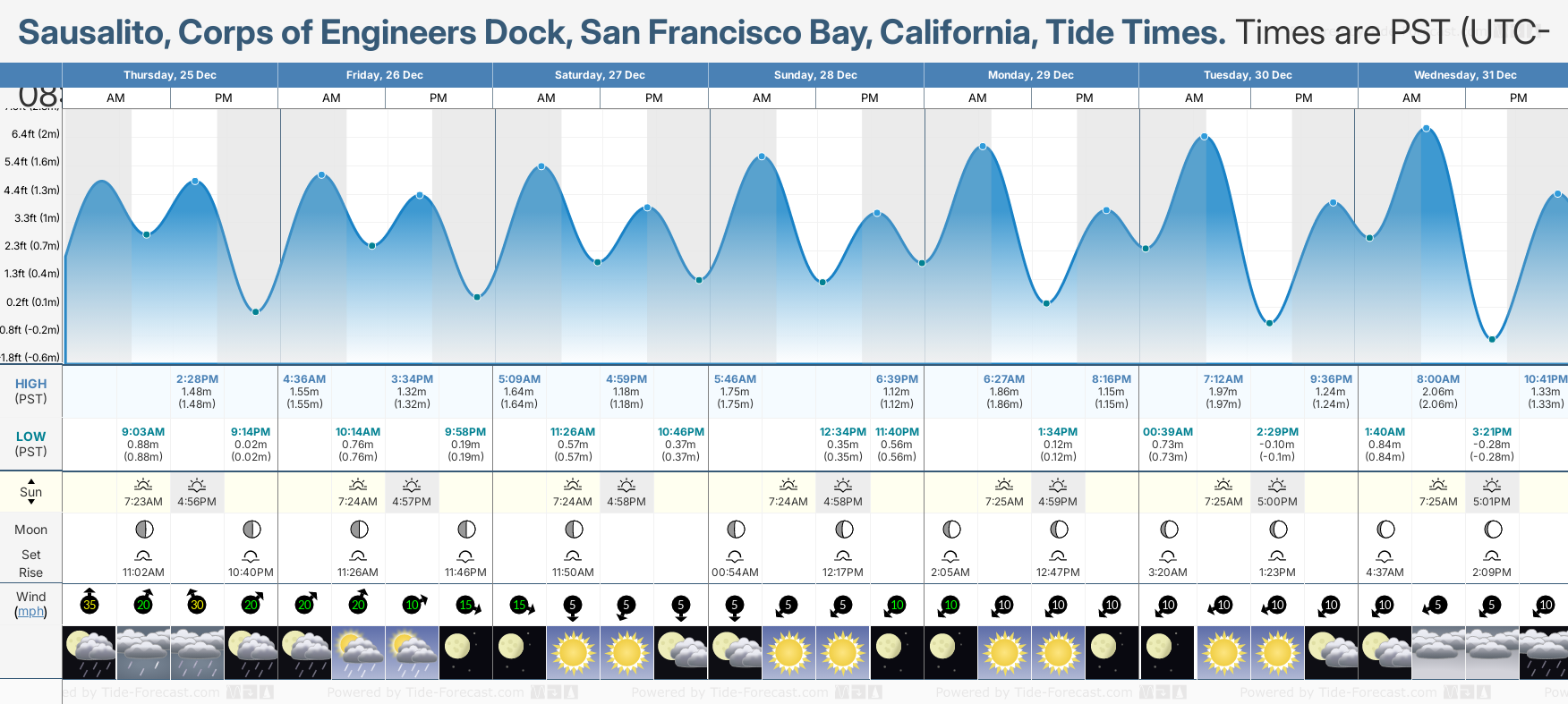Click the 30 mph wind arrow icon
Image resolution: width=1568 pixels, height=704 pixels.
196,602
